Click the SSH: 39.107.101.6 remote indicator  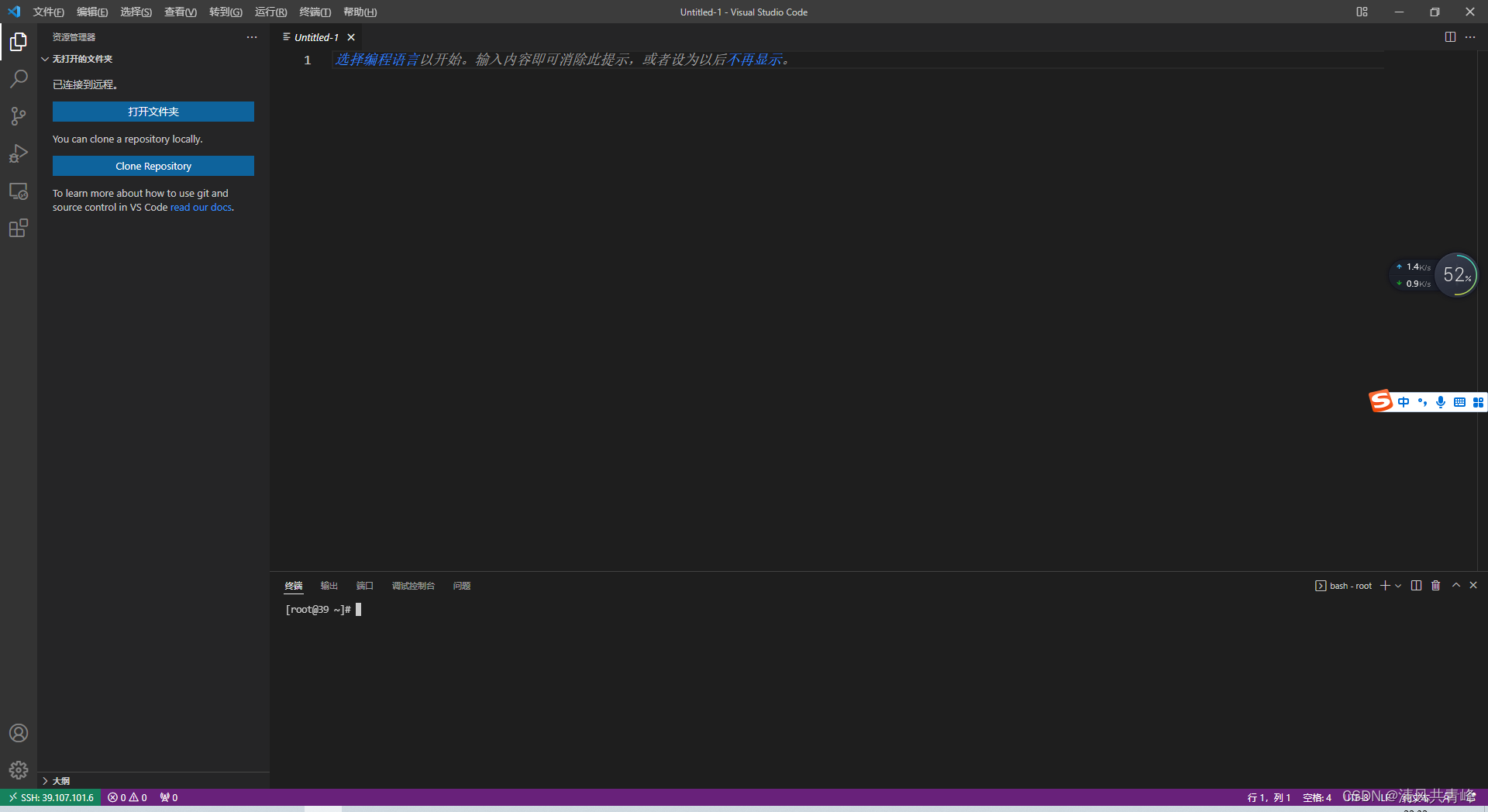(50, 797)
